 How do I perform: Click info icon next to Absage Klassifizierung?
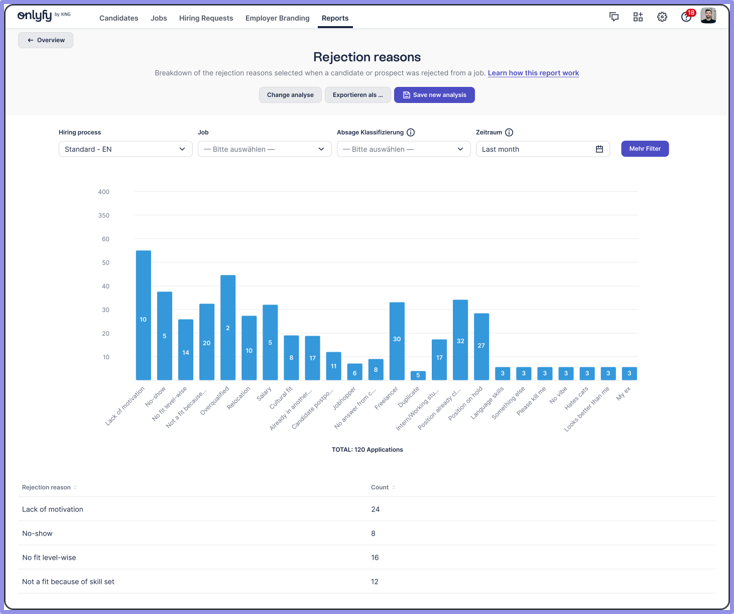click(x=411, y=132)
